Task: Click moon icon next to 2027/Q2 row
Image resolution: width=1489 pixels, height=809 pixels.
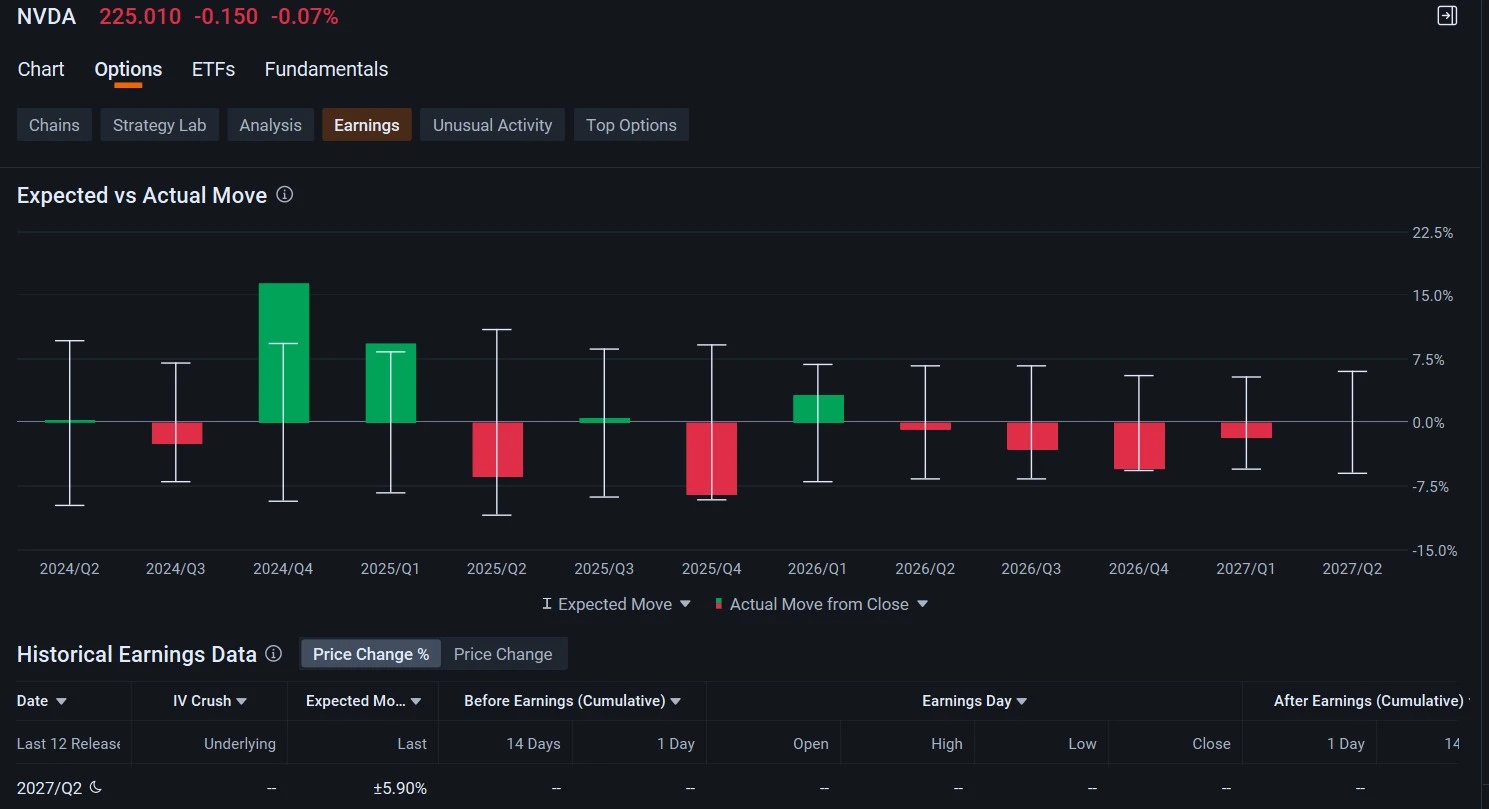Action: point(96,787)
